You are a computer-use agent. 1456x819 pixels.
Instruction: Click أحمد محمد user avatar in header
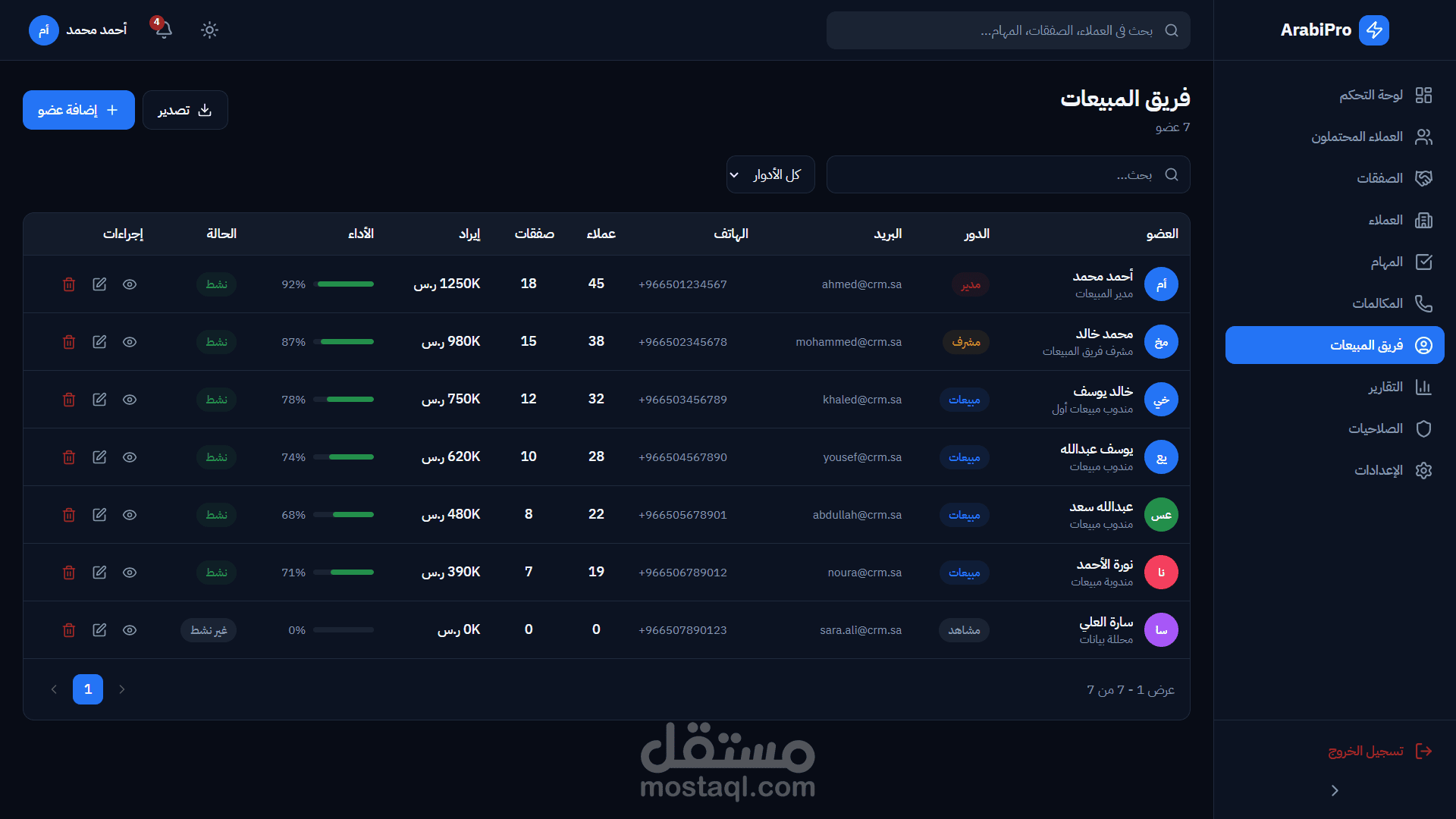point(43,30)
